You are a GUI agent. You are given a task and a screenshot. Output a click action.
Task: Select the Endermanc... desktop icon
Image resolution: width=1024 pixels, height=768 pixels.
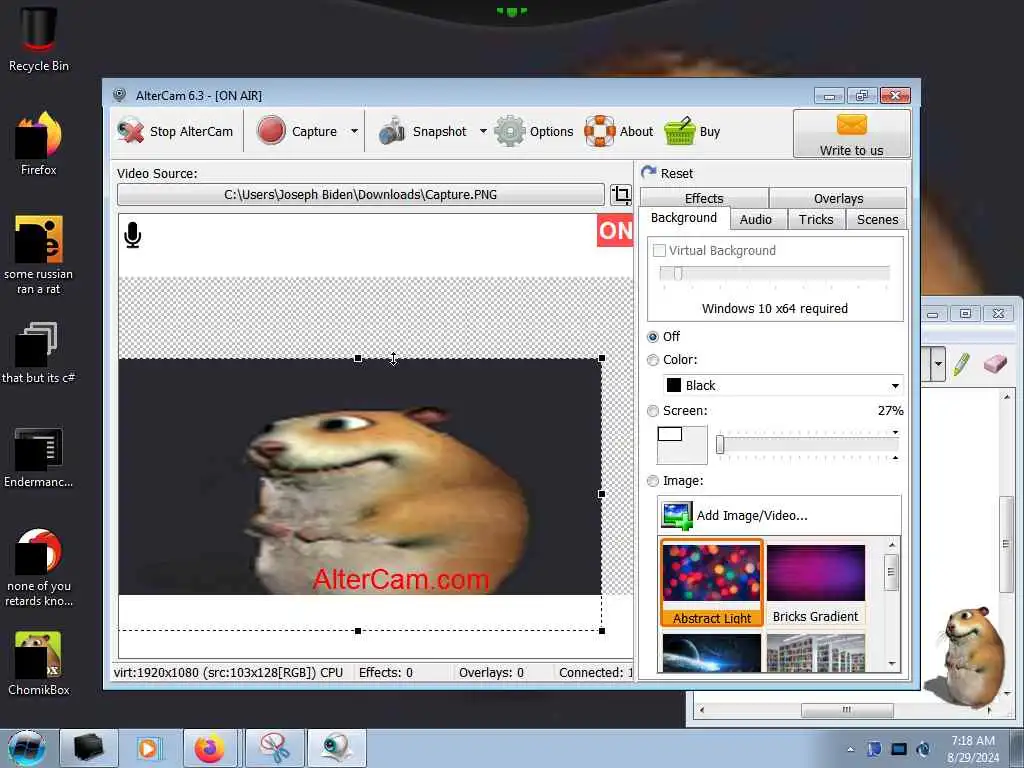[39, 457]
